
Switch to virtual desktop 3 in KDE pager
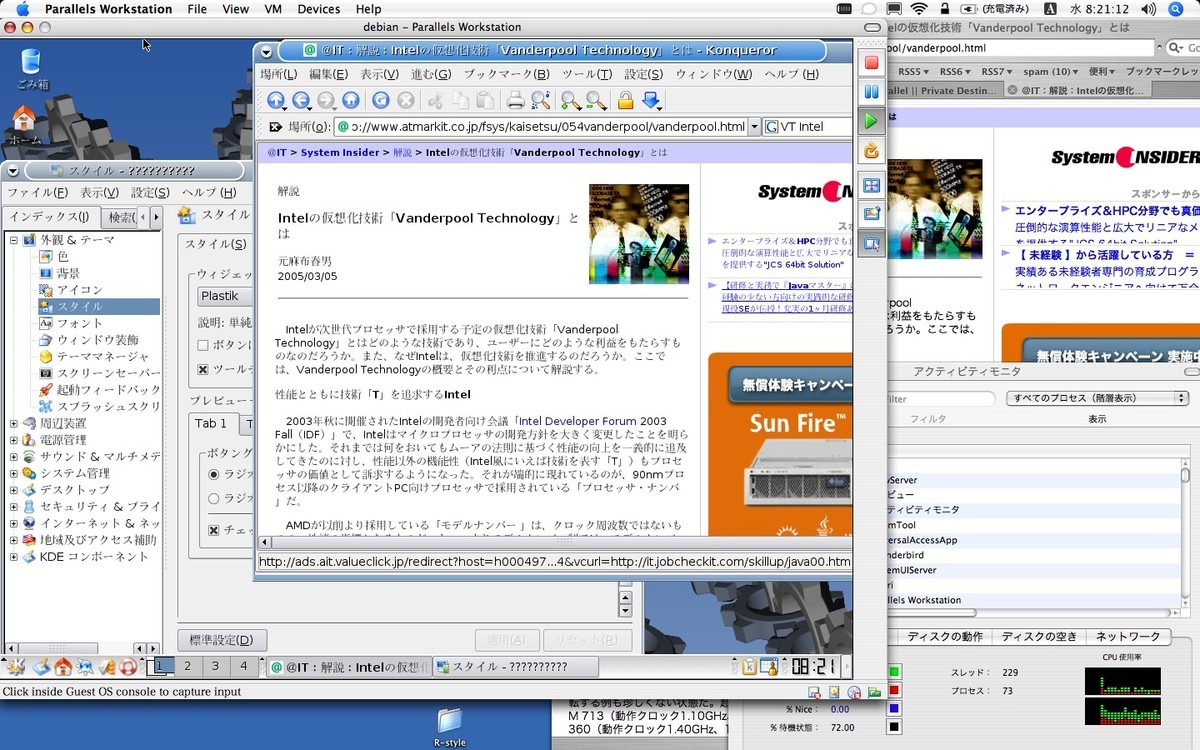point(215,666)
